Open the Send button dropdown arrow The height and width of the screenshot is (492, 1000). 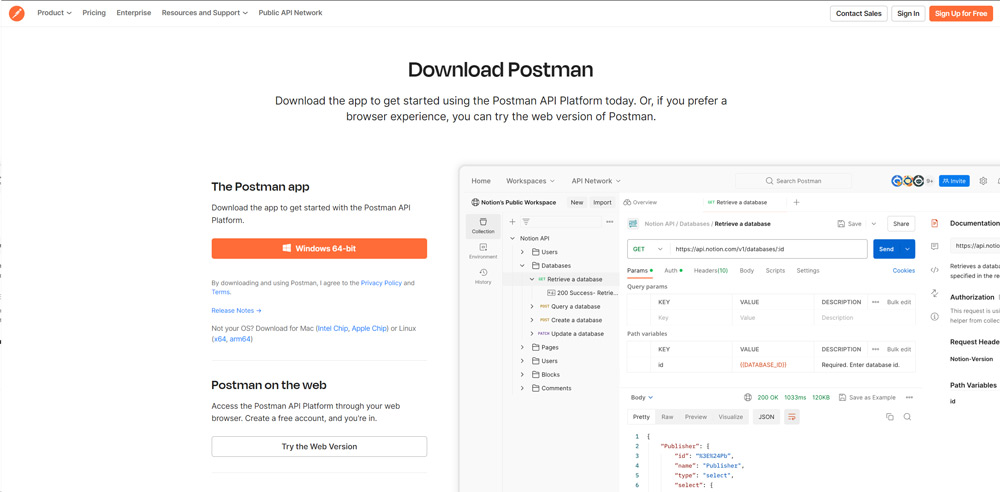[908, 249]
